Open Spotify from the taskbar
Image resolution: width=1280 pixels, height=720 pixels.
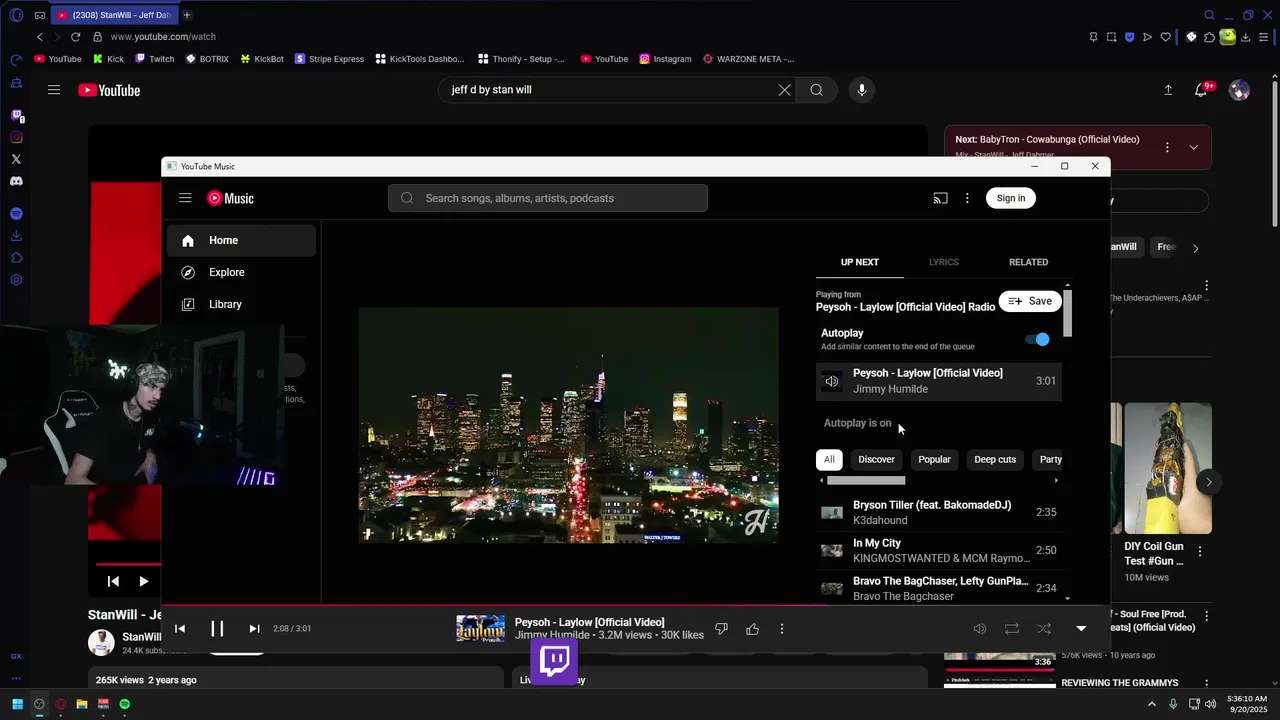[125, 704]
